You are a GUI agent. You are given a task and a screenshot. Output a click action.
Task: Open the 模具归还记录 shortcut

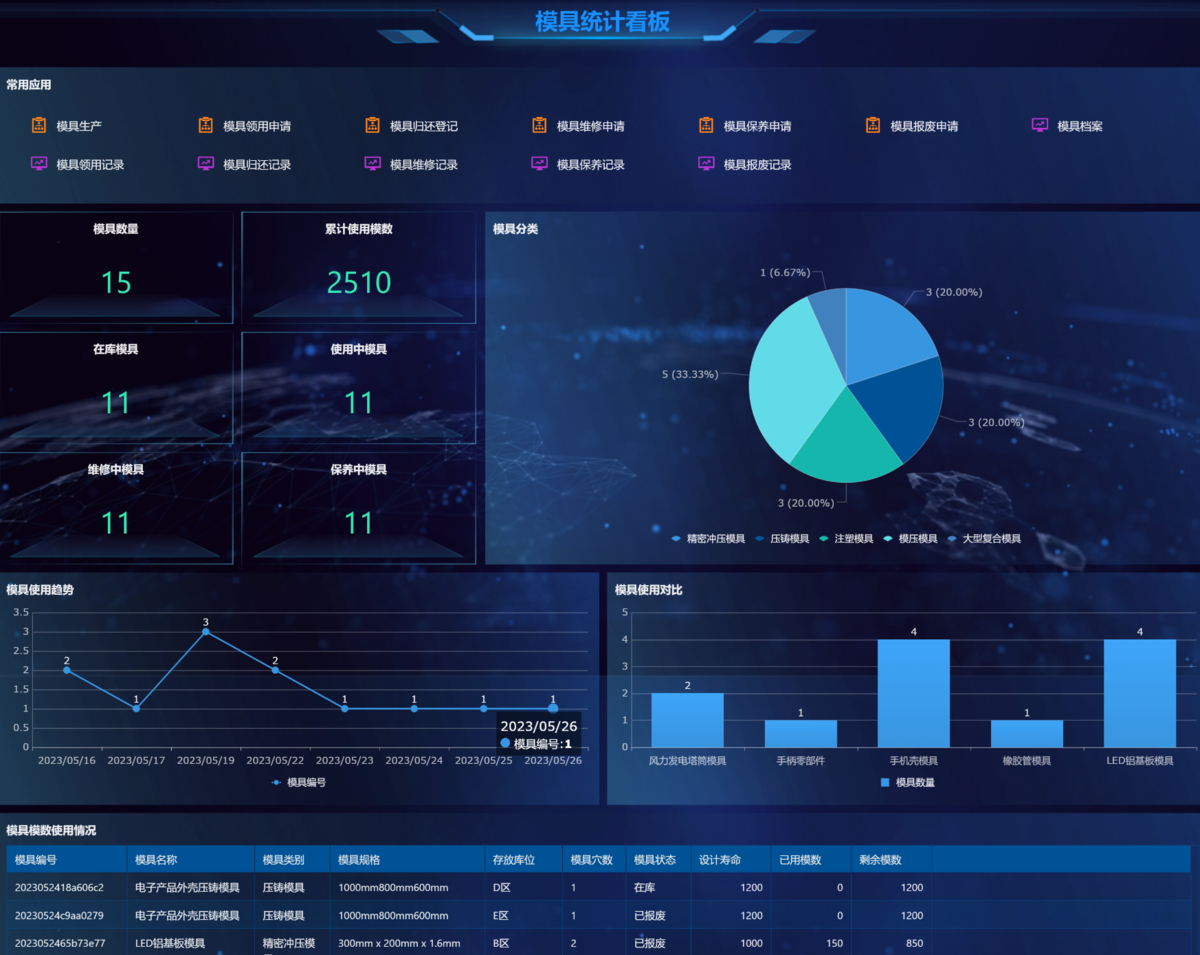tap(245, 164)
